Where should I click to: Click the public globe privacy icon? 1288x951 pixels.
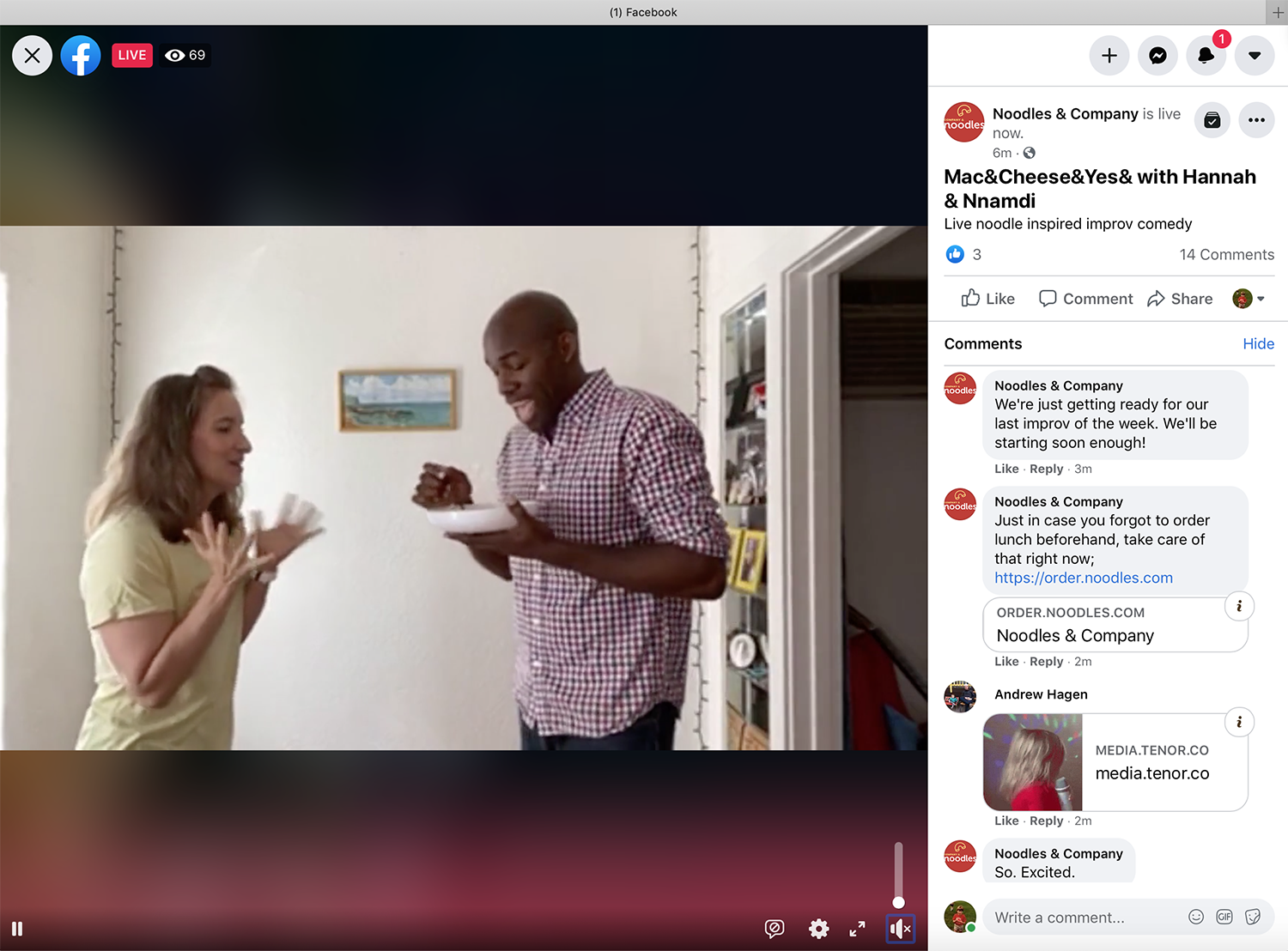click(x=1030, y=153)
